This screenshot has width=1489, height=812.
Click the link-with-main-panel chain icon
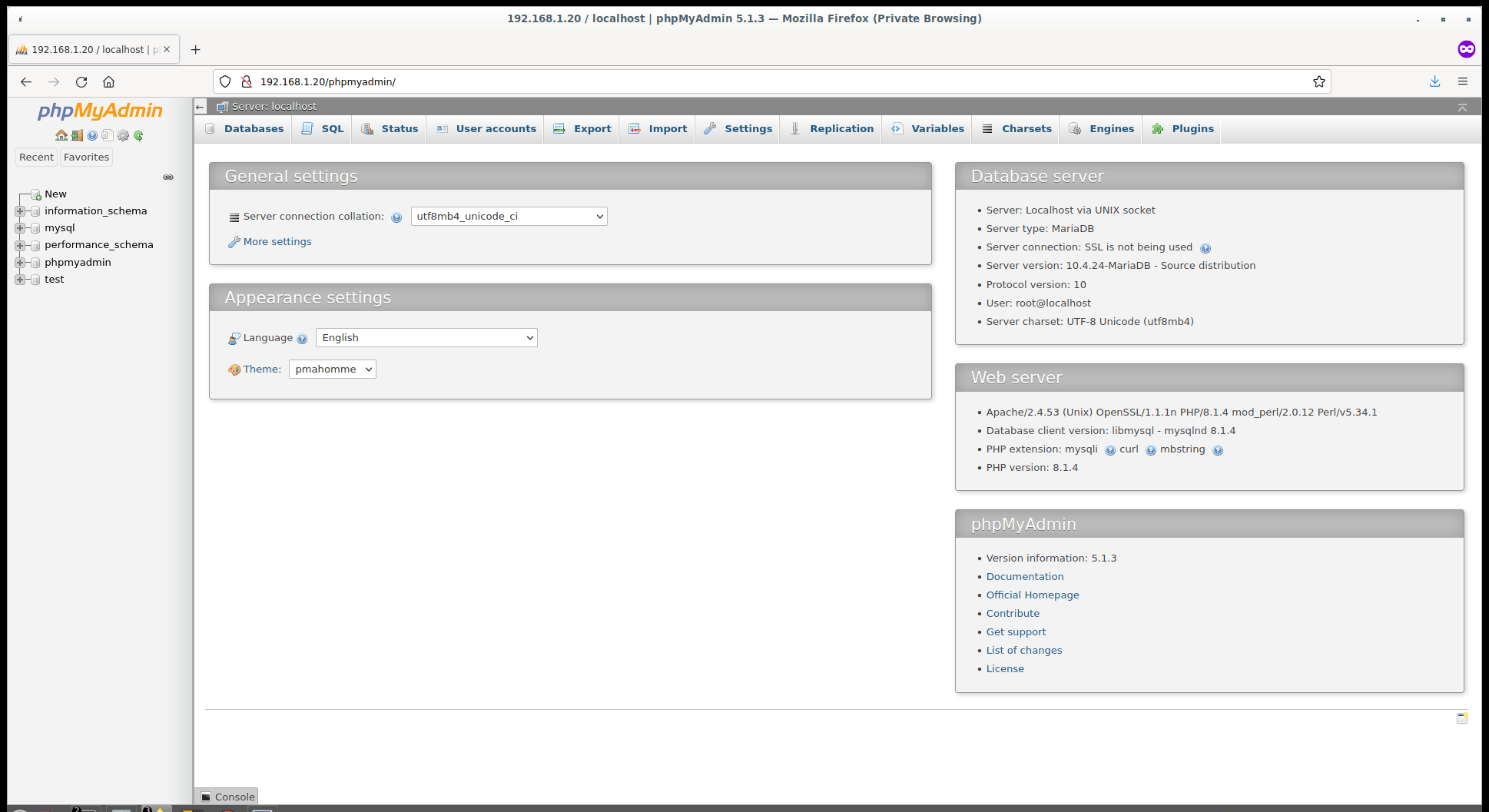168,177
